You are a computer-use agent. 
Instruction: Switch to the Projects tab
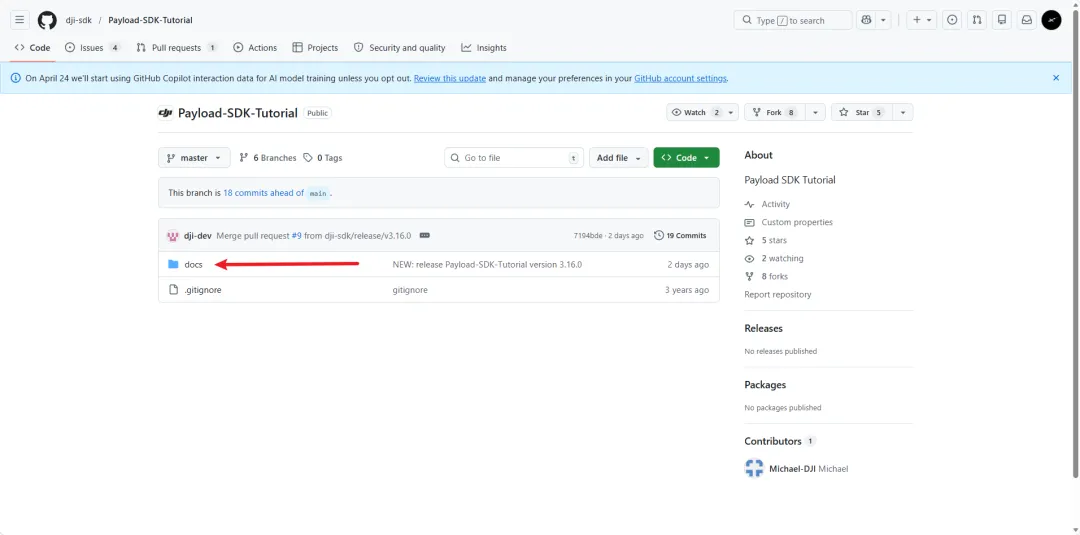pyautogui.click(x=315, y=48)
